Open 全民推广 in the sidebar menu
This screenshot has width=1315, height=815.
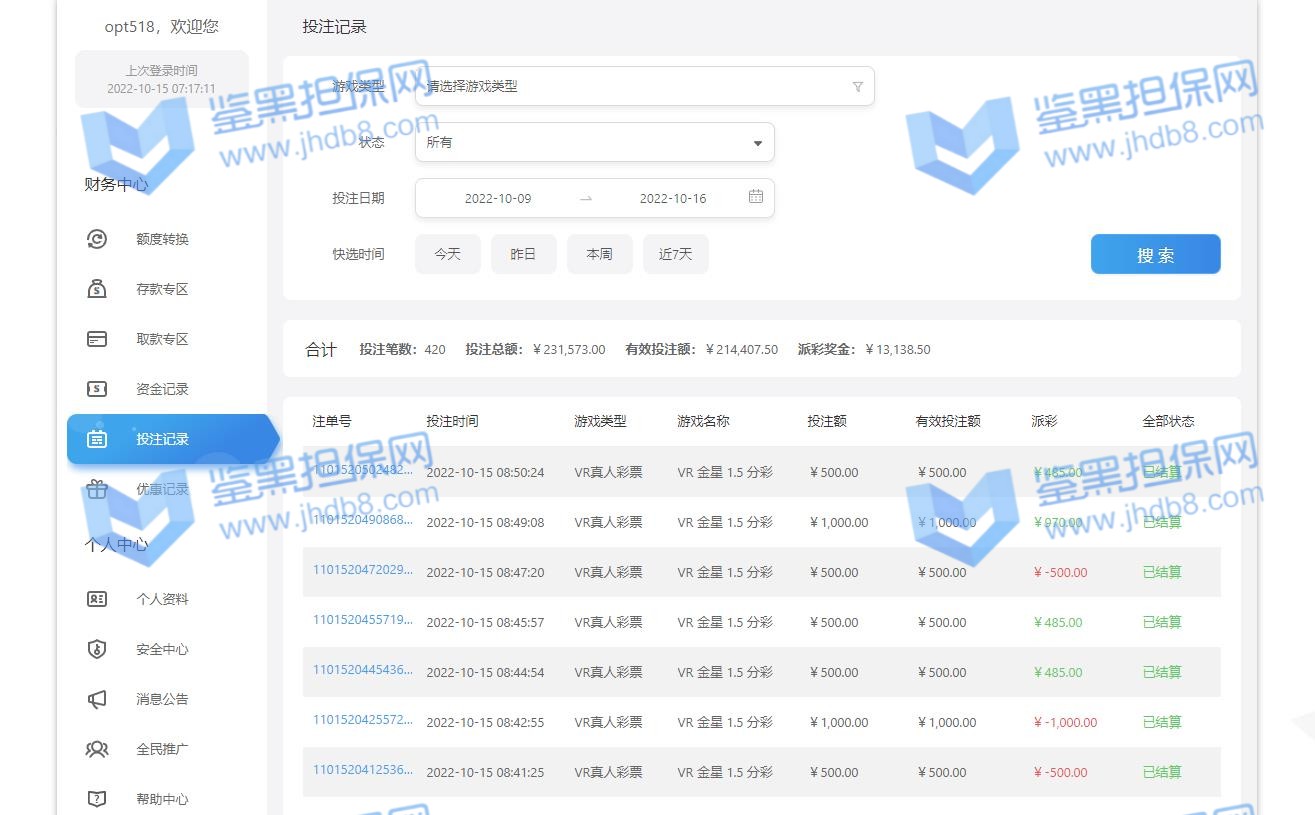point(162,749)
